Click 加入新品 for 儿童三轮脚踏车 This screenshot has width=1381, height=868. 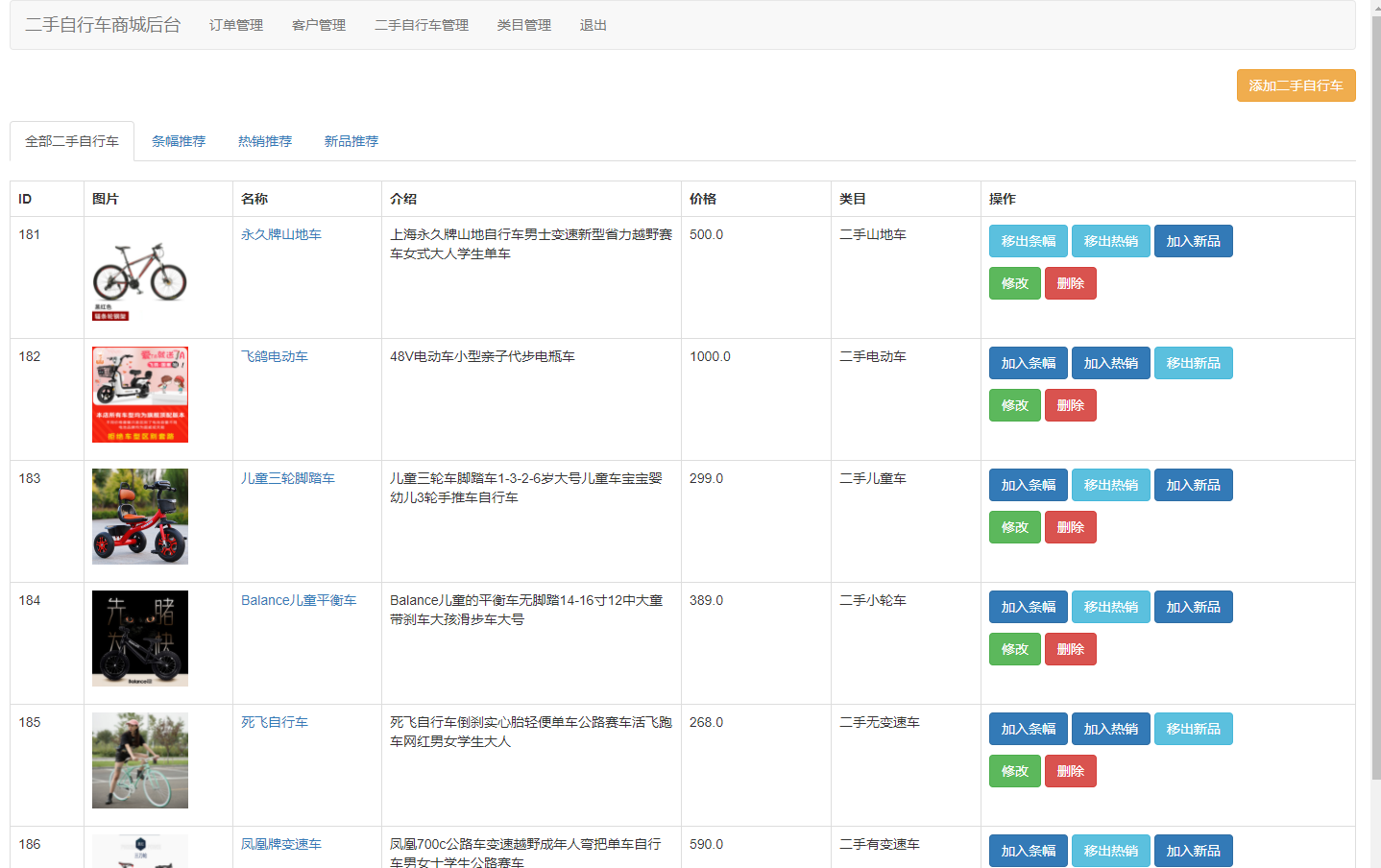(1193, 485)
